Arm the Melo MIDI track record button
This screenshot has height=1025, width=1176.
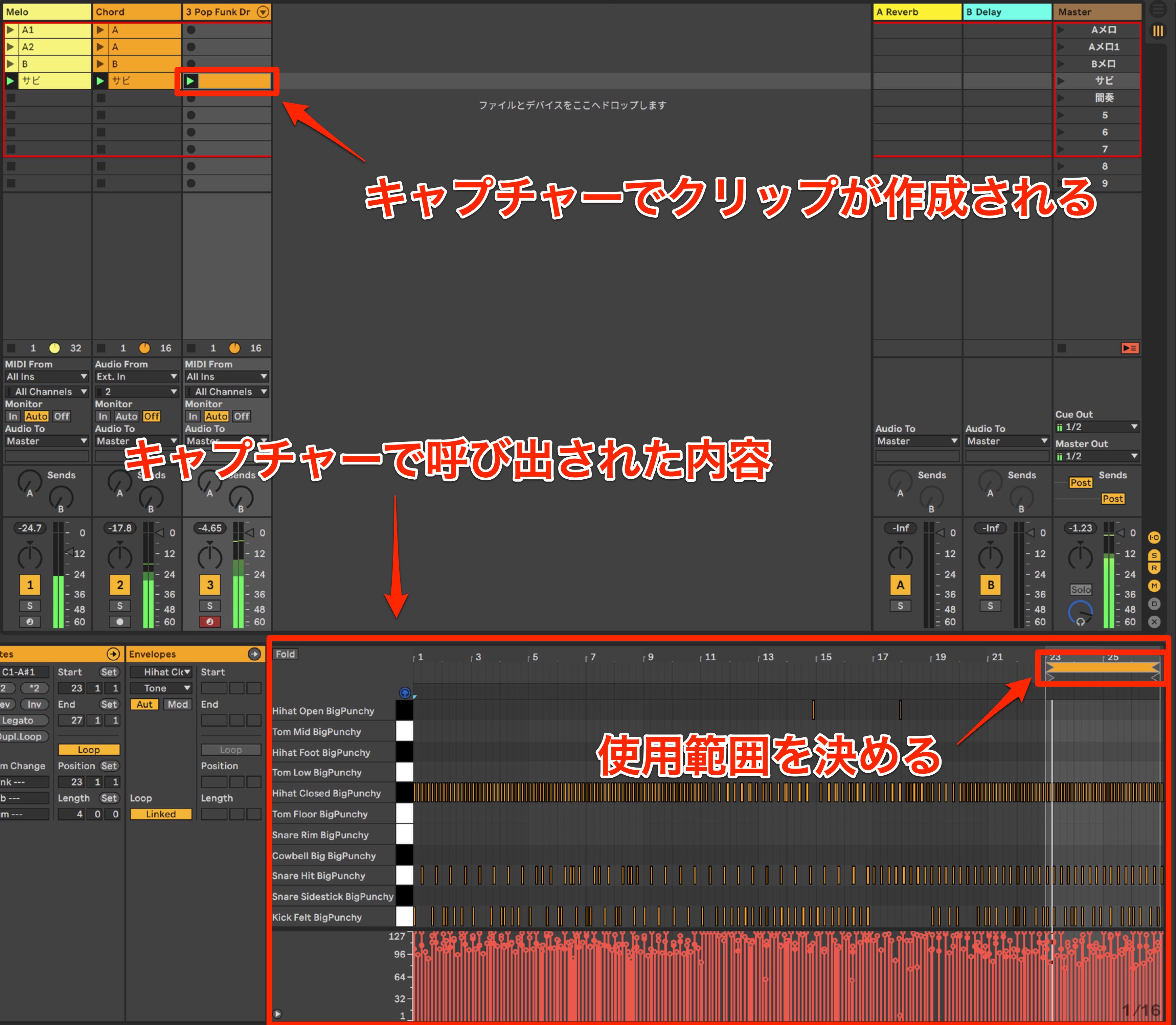[30, 622]
